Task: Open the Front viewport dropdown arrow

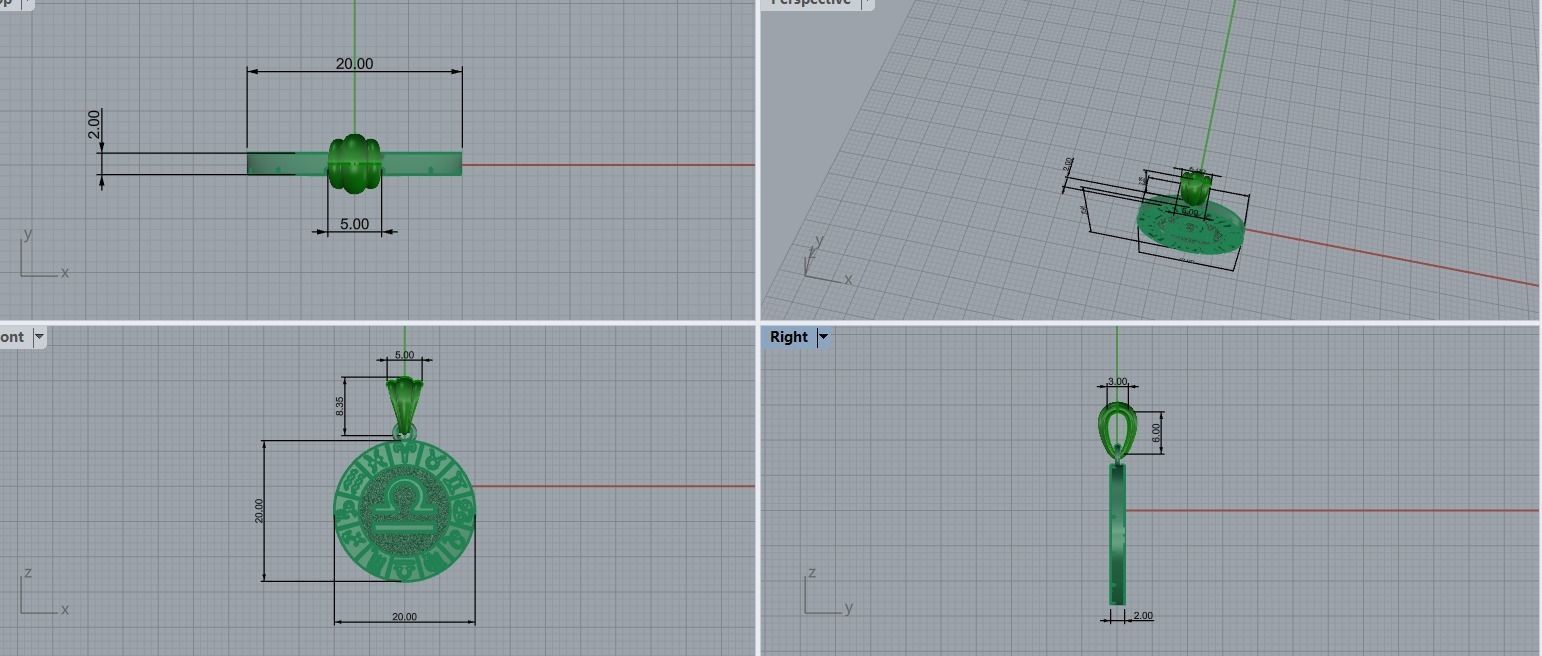Action: pos(39,337)
